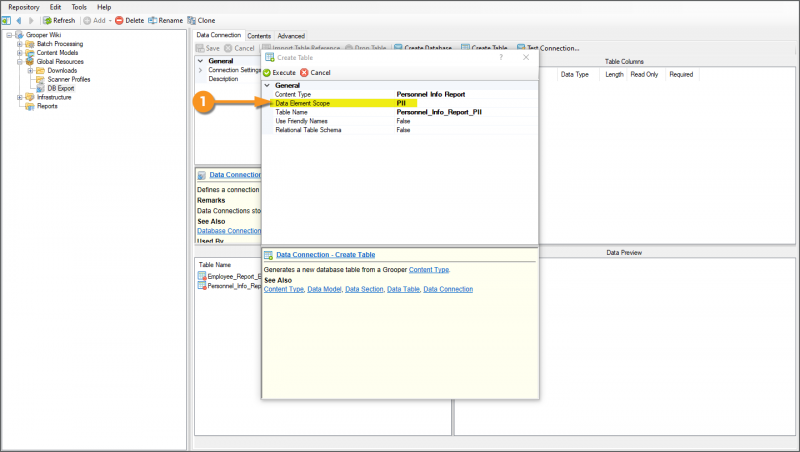
Task: Open the Database Connection link
Action: coord(229,231)
